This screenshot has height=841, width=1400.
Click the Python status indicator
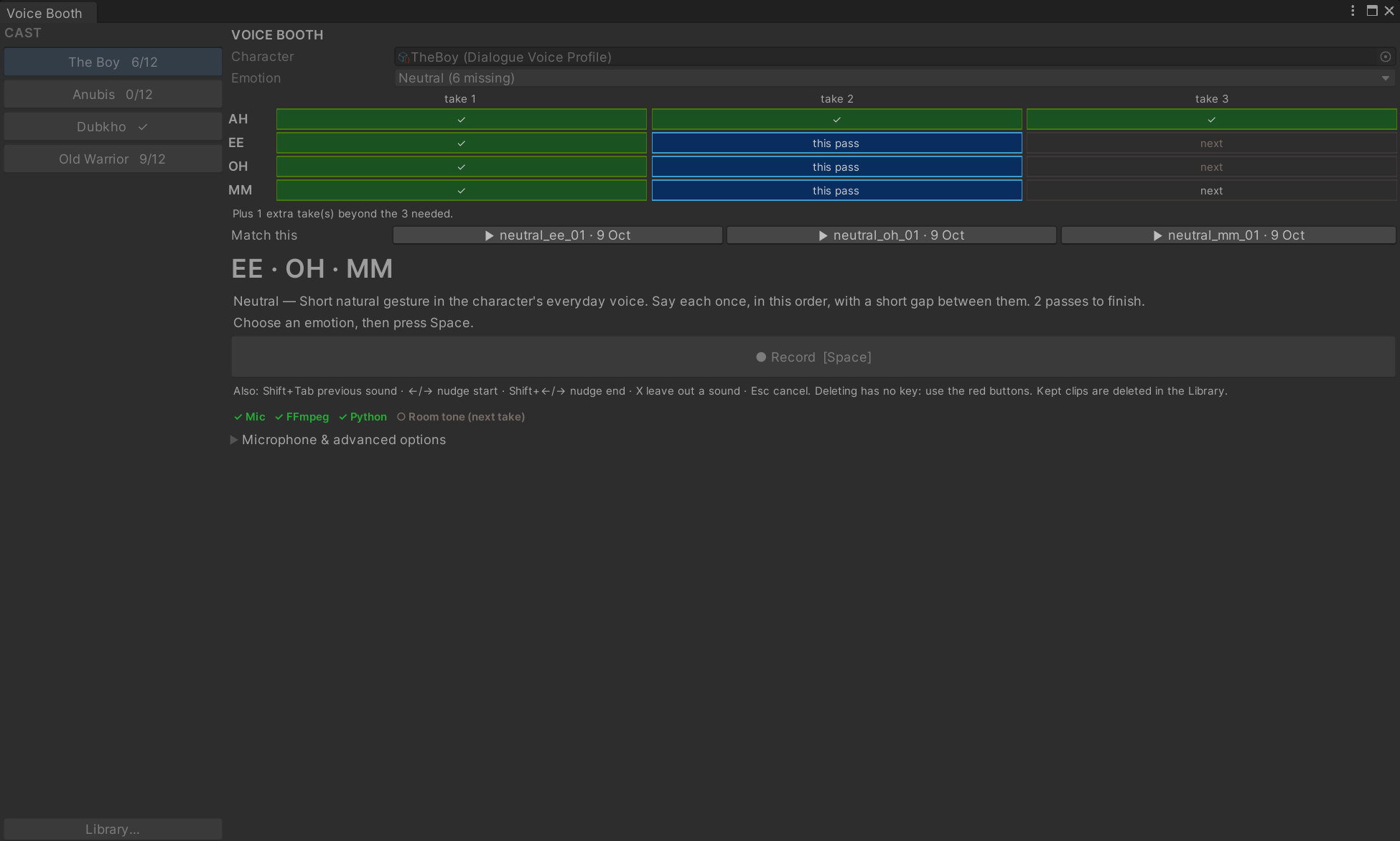(x=363, y=417)
